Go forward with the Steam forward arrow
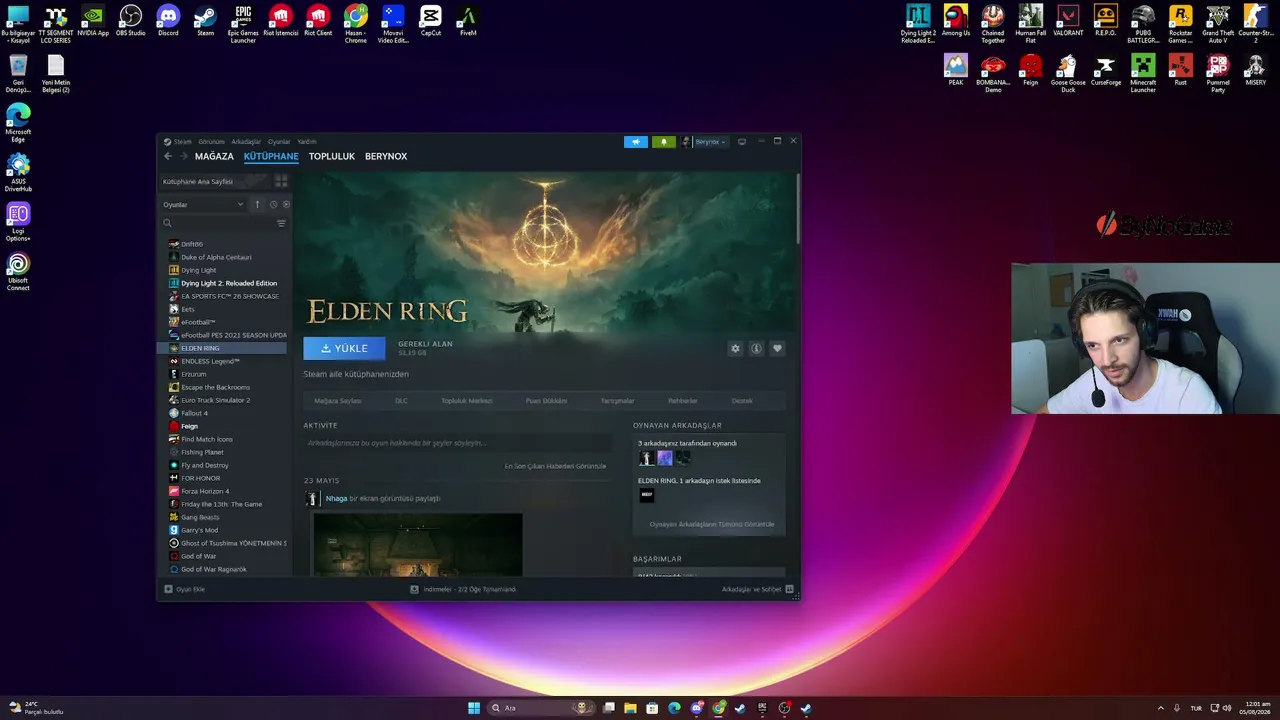Viewport: 1280px width, 720px height. 183,156
